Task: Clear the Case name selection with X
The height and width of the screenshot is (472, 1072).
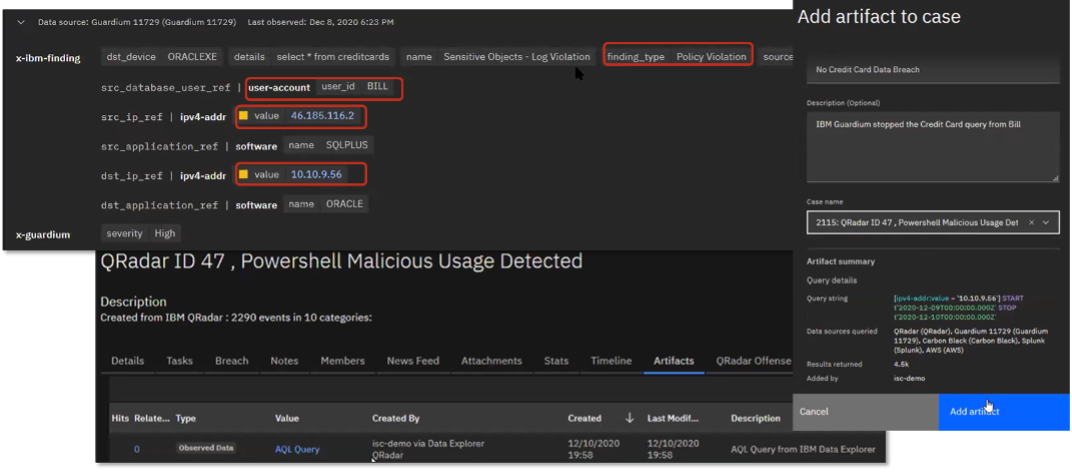Action: 1031,222
